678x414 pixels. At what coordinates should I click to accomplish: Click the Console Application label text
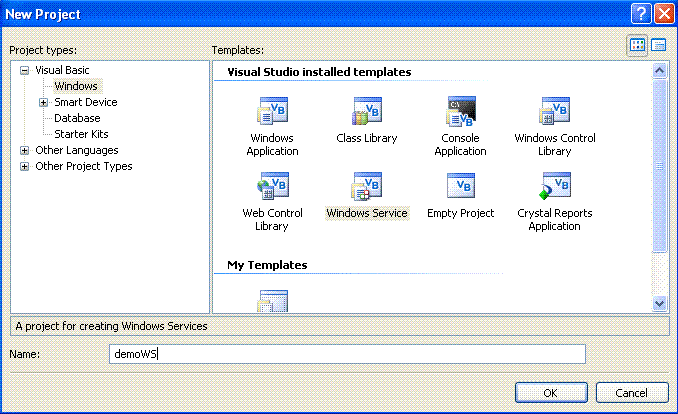pos(461,144)
